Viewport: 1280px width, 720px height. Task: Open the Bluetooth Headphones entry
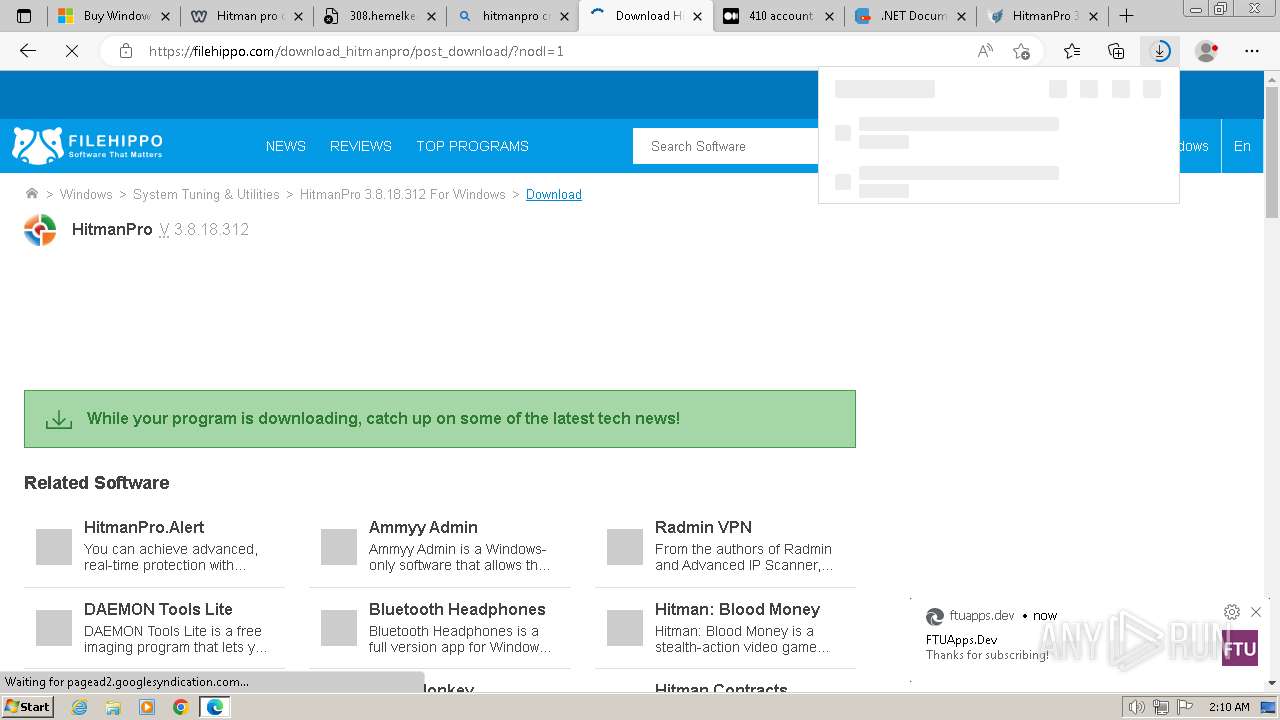(x=440, y=628)
